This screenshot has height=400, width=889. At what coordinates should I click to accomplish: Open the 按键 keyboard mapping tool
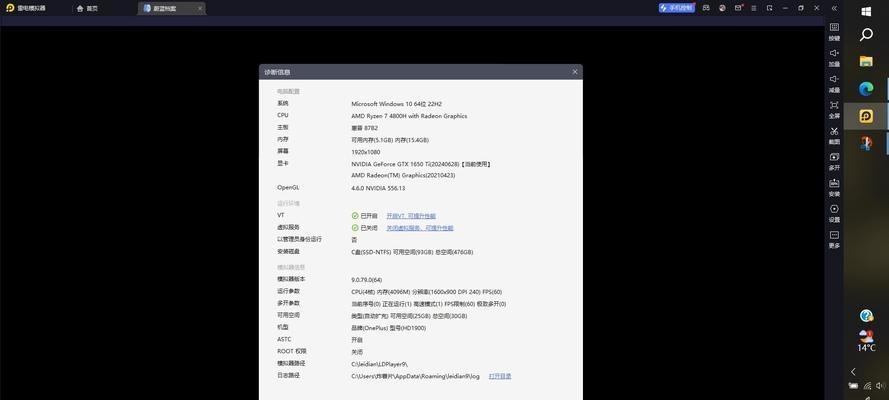[x=834, y=31]
